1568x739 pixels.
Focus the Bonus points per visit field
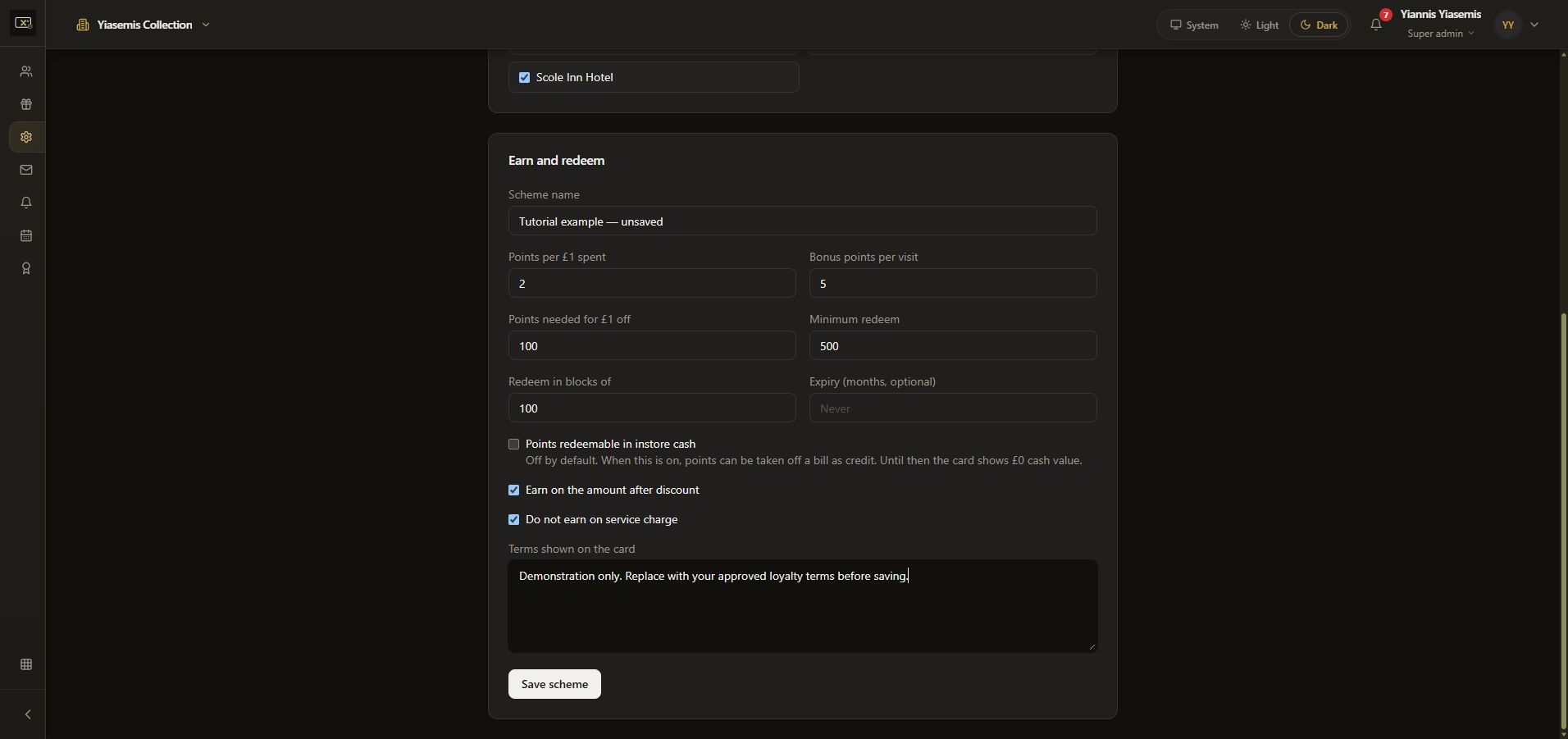[x=953, y=284]
